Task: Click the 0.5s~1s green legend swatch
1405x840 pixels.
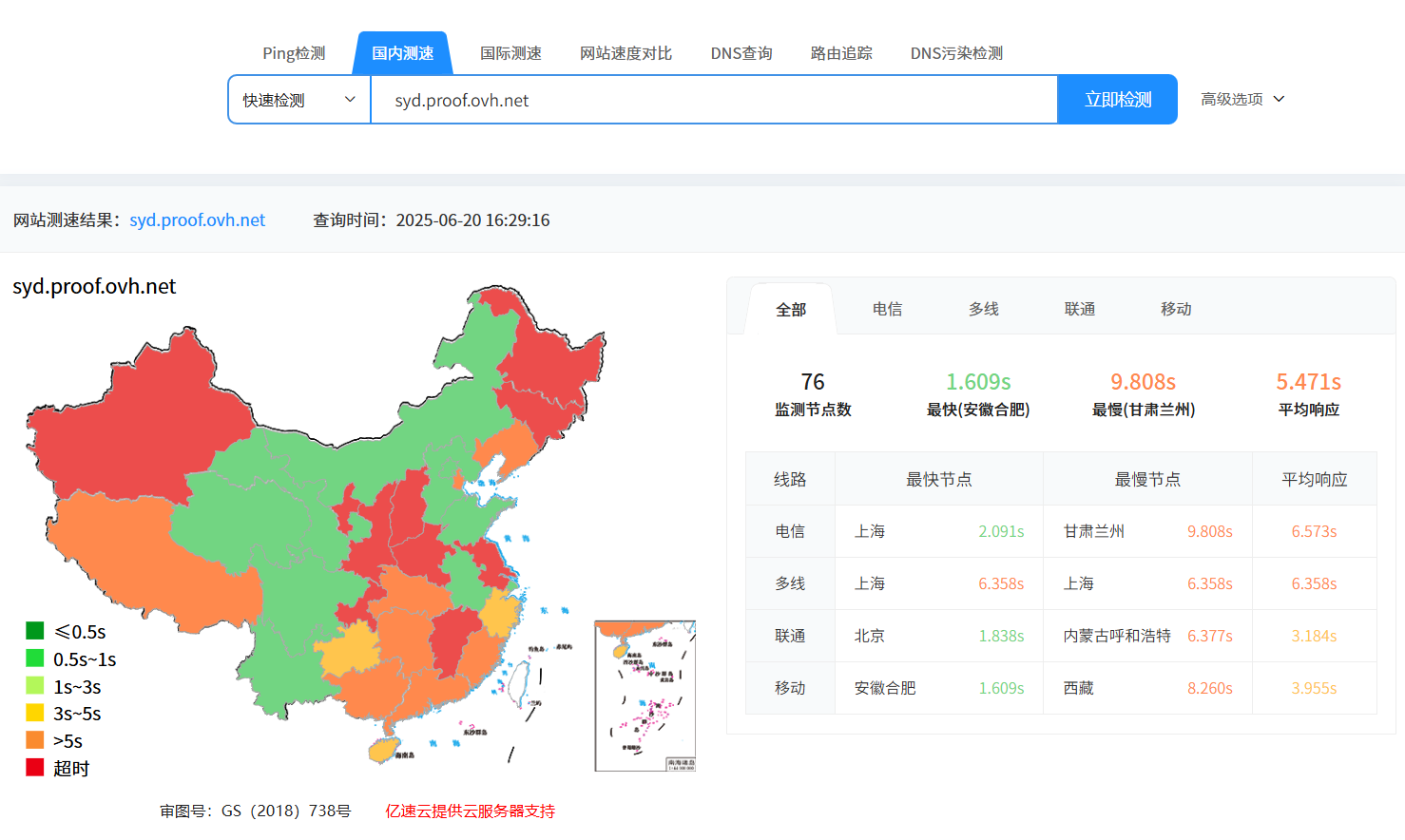Action: pyautogui.click(x=35, y=659)
